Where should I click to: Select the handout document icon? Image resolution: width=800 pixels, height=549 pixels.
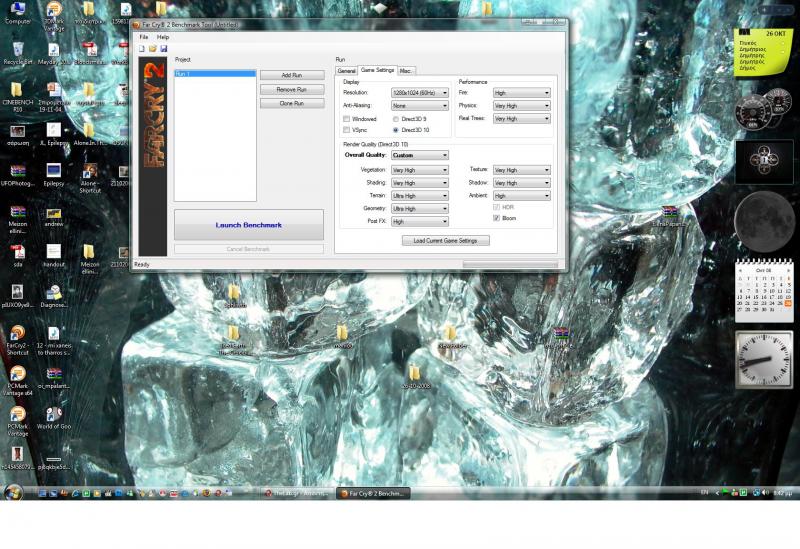point(54,256)
